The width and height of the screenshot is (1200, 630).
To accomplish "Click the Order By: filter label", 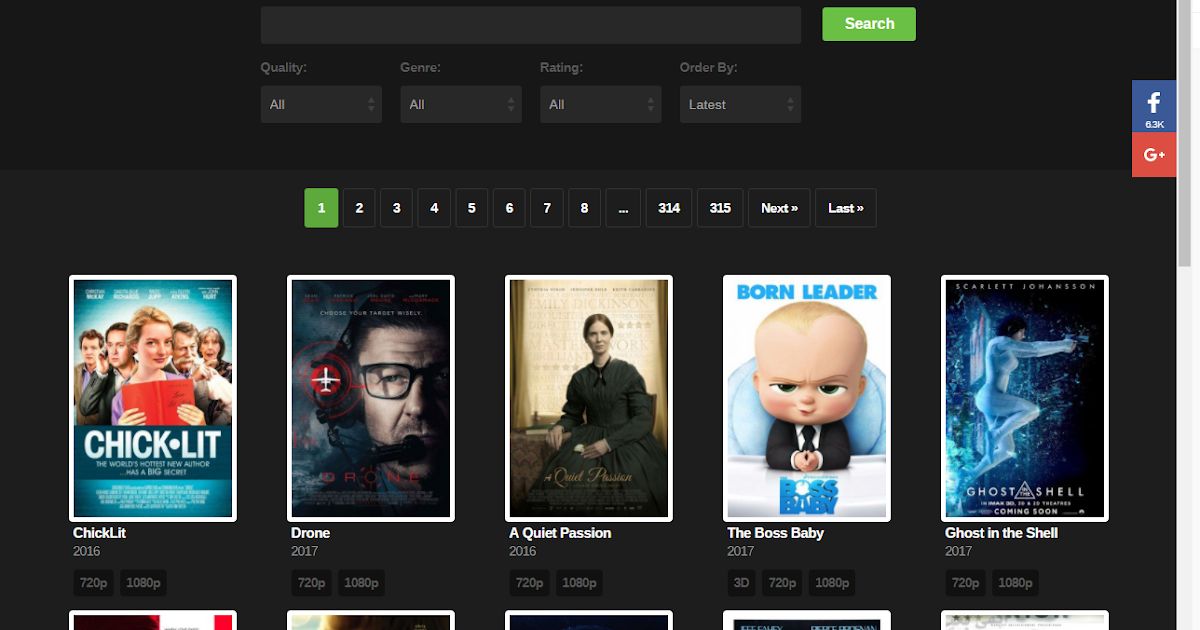I will point(709,68).
